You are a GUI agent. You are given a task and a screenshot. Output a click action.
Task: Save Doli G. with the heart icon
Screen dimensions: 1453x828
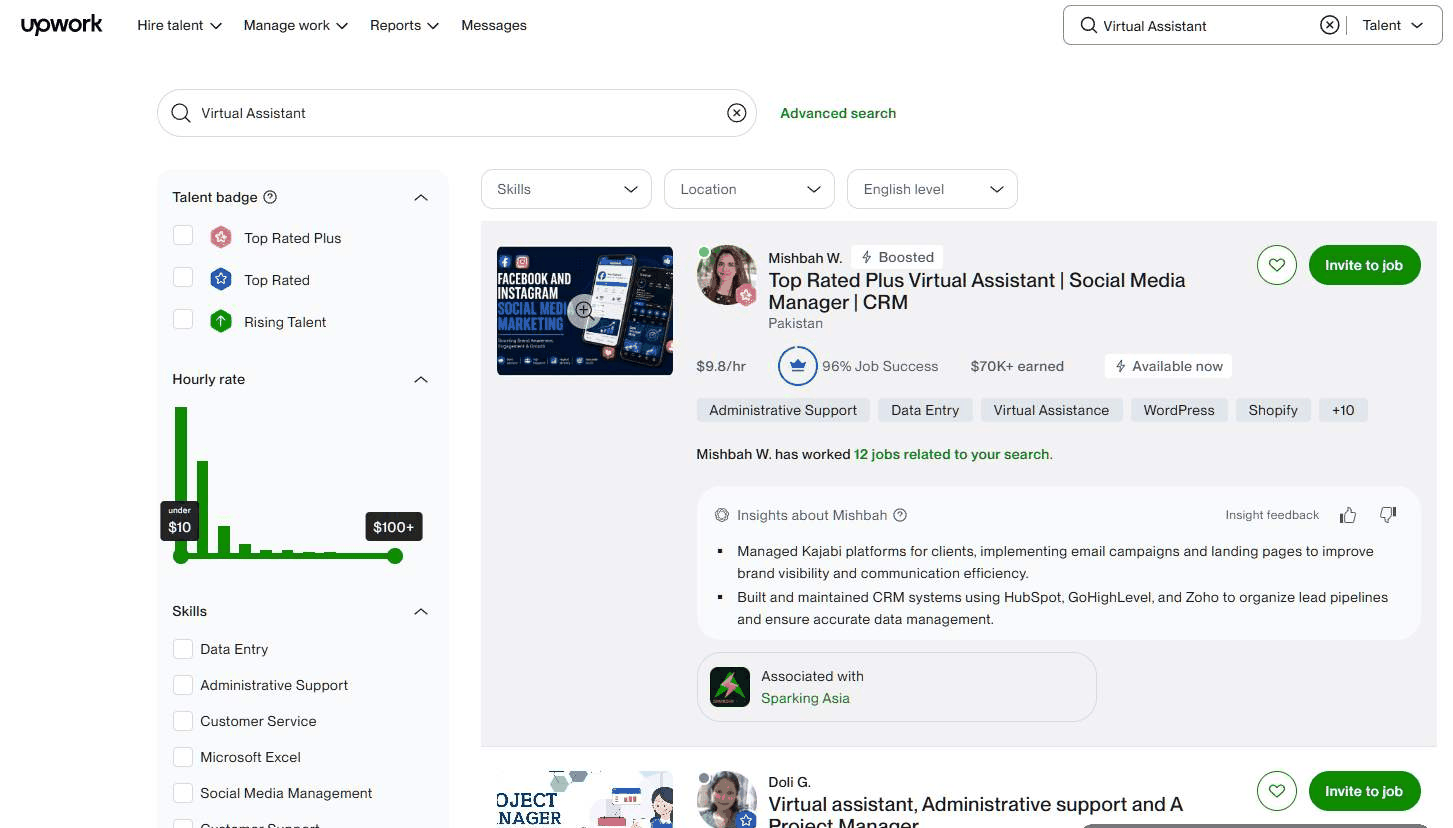[x=1276, y=791]
